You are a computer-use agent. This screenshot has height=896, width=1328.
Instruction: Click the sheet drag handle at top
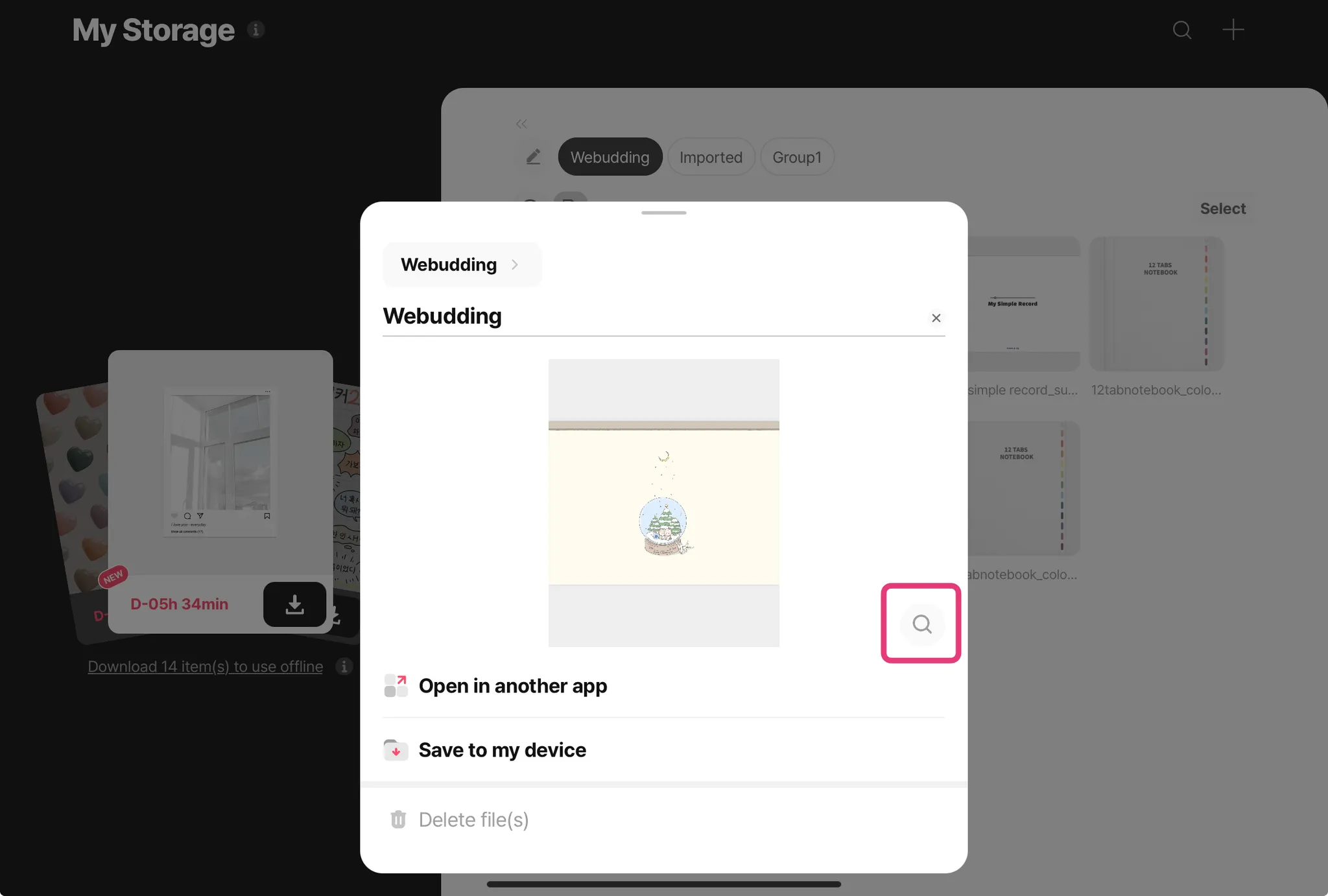[663, 213]
